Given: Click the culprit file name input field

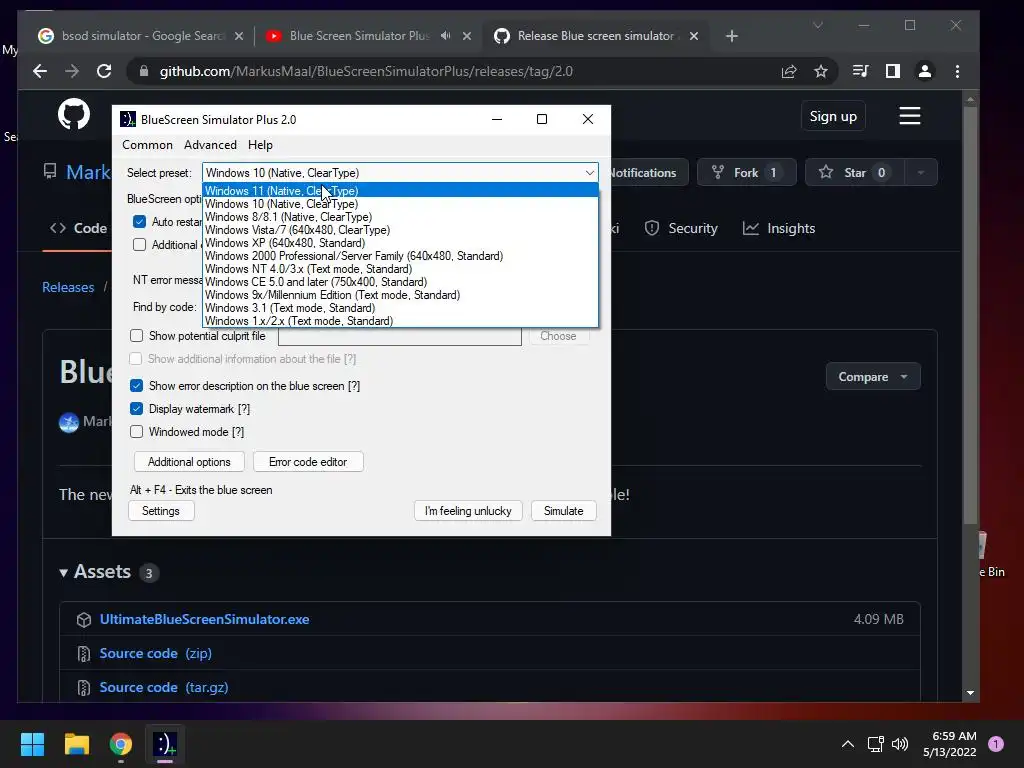Looking at the screenshot, I should tap(400, 336).
